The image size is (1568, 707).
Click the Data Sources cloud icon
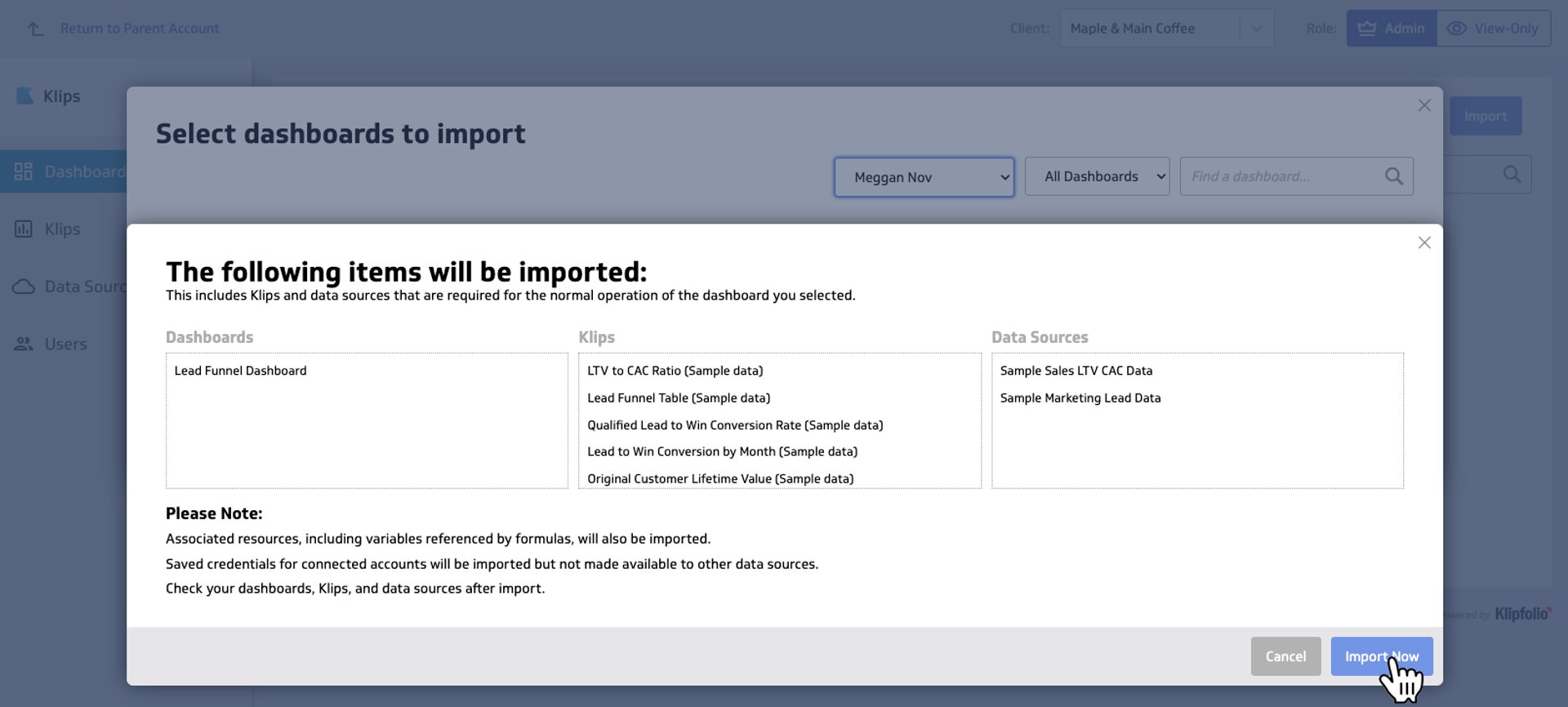pos(24,287)
